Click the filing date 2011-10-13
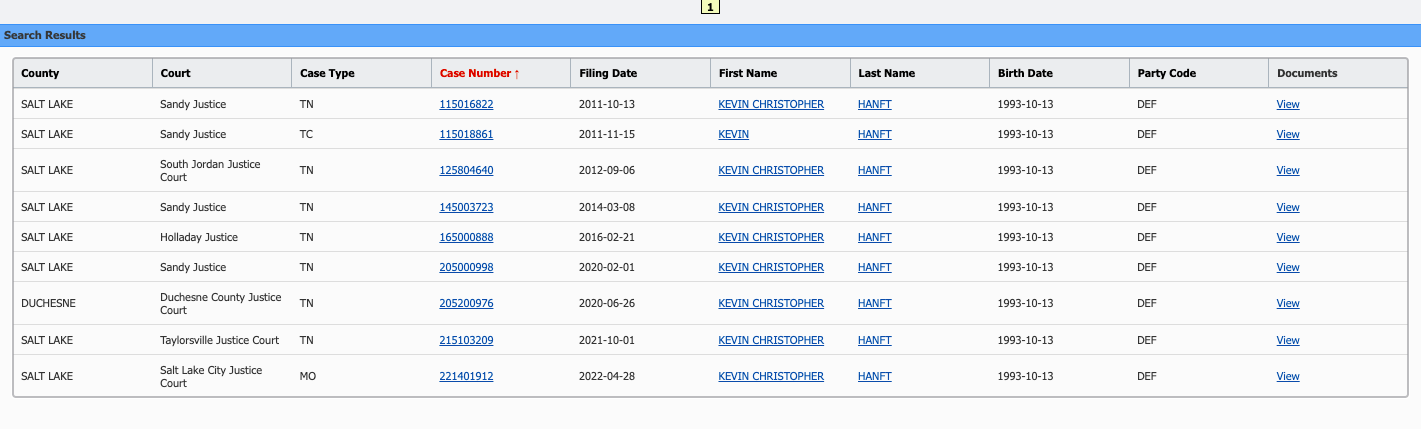 pyautogui.click(x=607, y=104)
